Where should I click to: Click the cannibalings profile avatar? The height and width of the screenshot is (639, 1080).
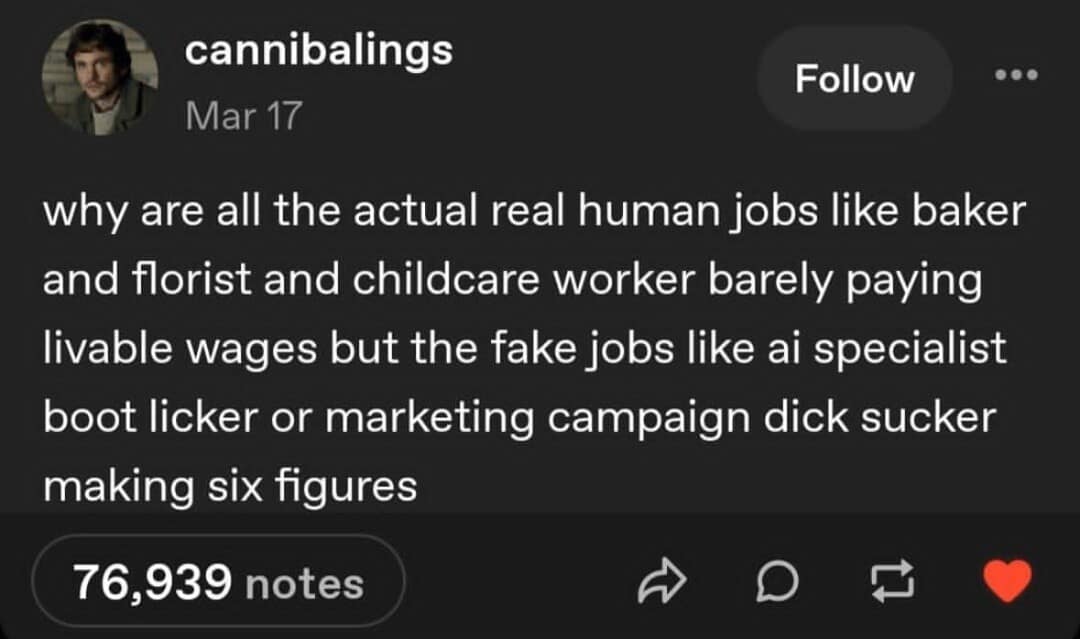(x=99, y=77)
